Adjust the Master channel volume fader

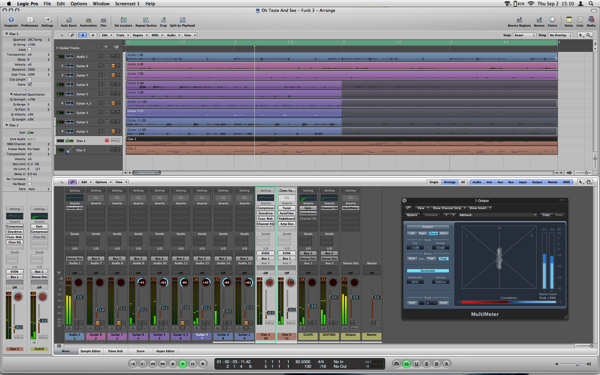click(x=377, y=297)
